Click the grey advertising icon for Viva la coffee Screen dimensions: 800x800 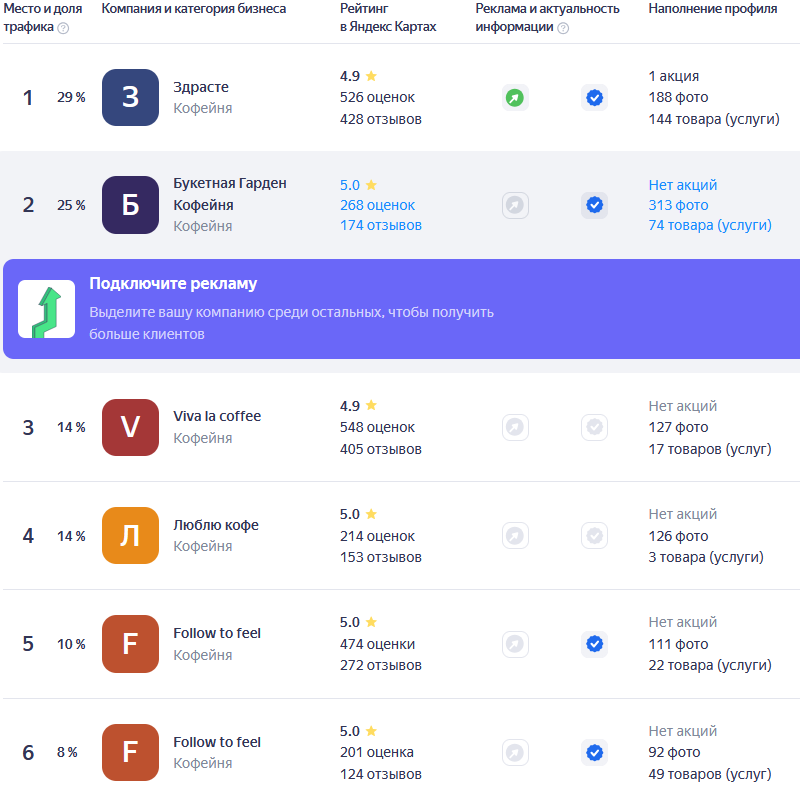pyautogui.click(x=514, y=427)
